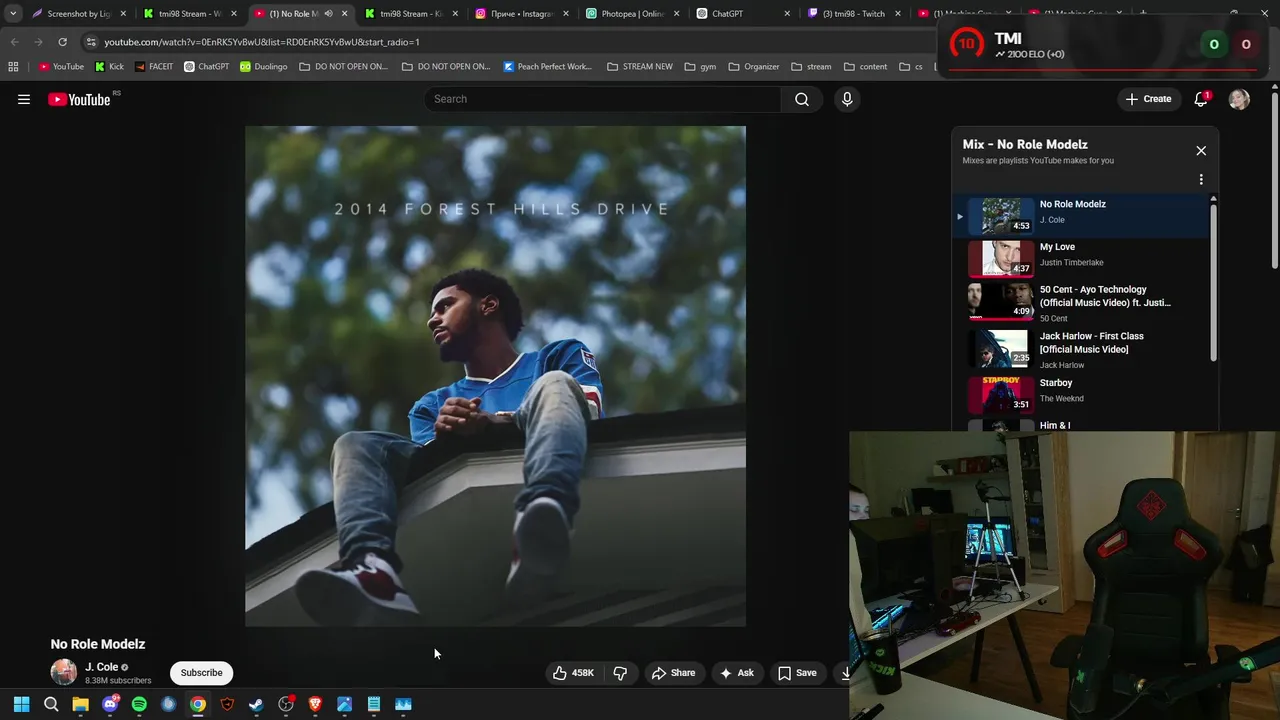Mute the No Role Modelz tab audio

[x=328, y=14]
